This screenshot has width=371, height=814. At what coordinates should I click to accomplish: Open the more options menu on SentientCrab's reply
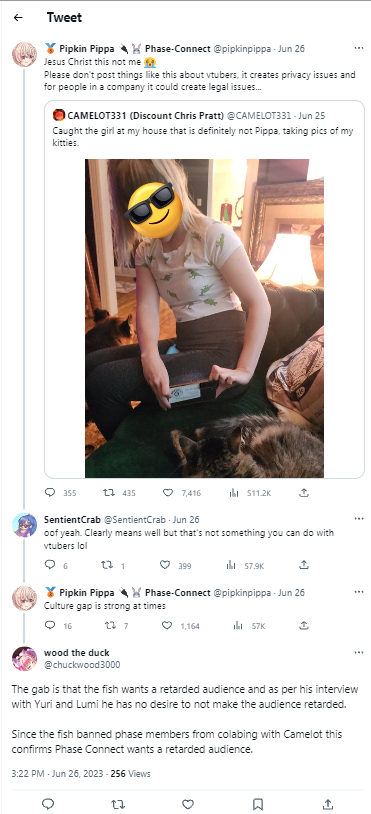[x=359, y=519]
